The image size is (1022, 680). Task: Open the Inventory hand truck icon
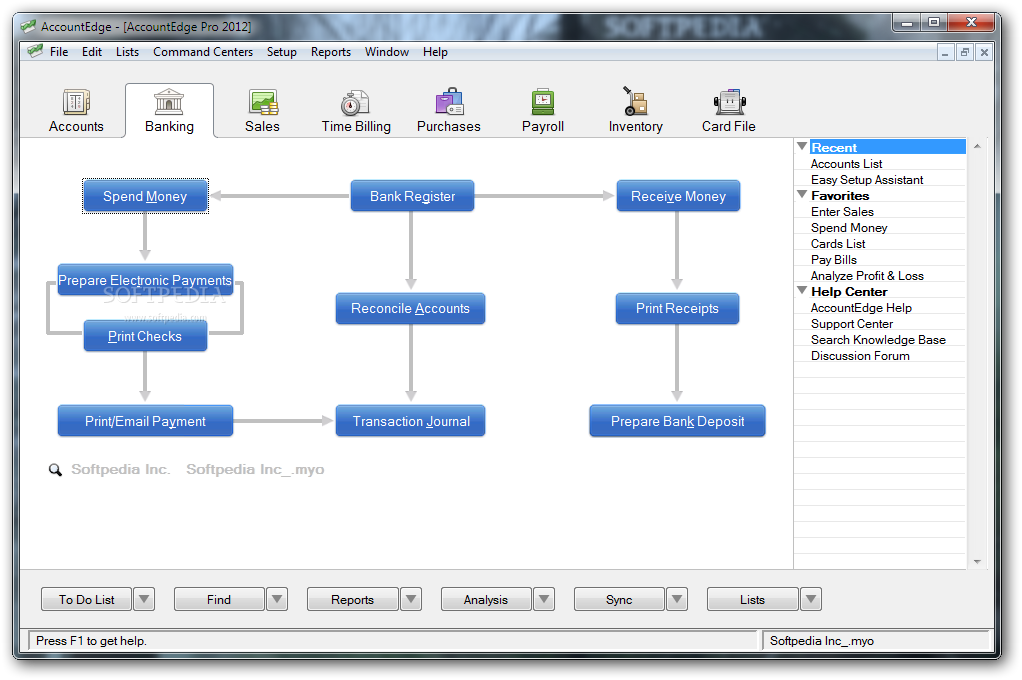click(635, 101)
